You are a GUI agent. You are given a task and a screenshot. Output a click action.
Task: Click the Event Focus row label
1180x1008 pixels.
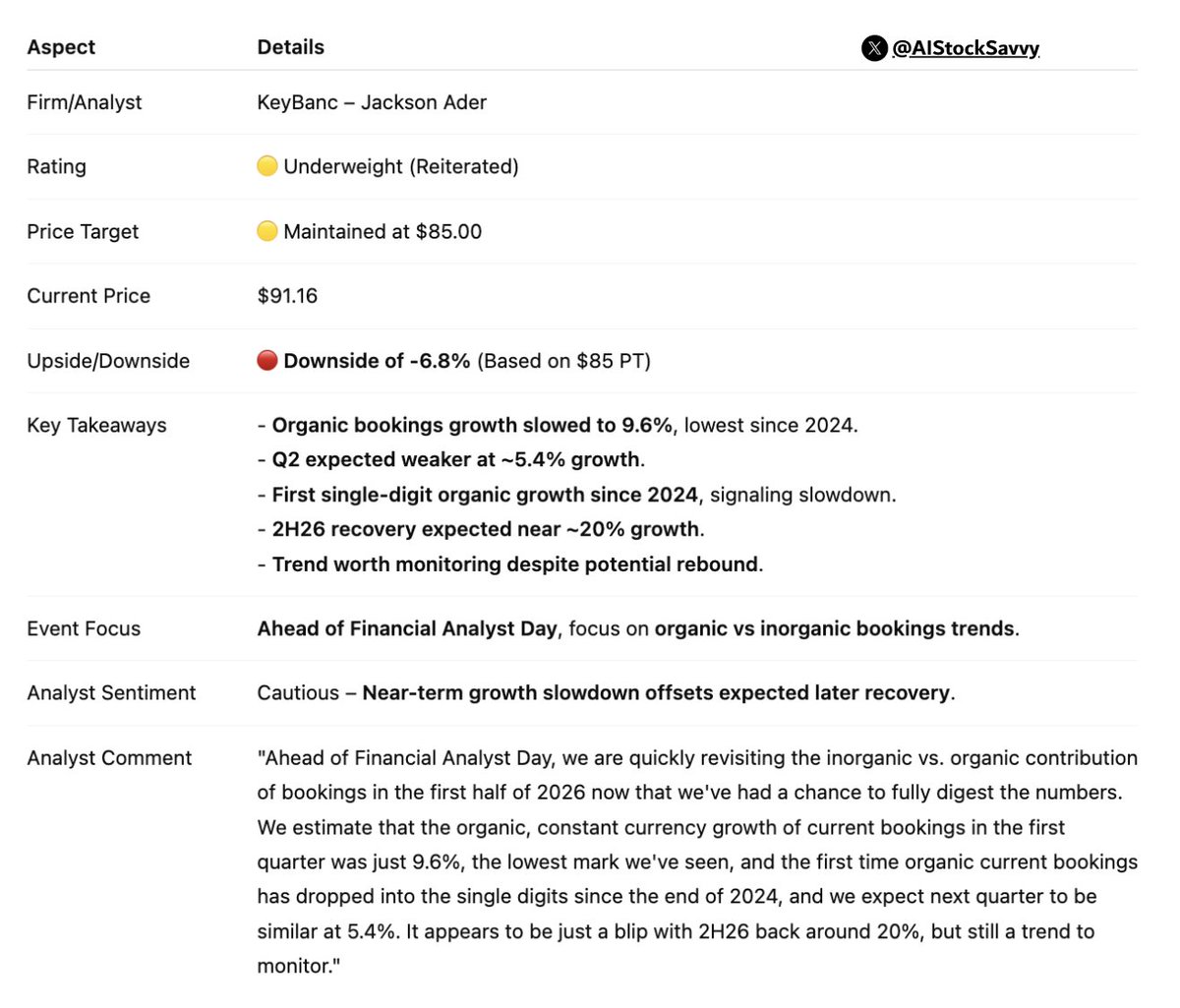tap(84, 628)
